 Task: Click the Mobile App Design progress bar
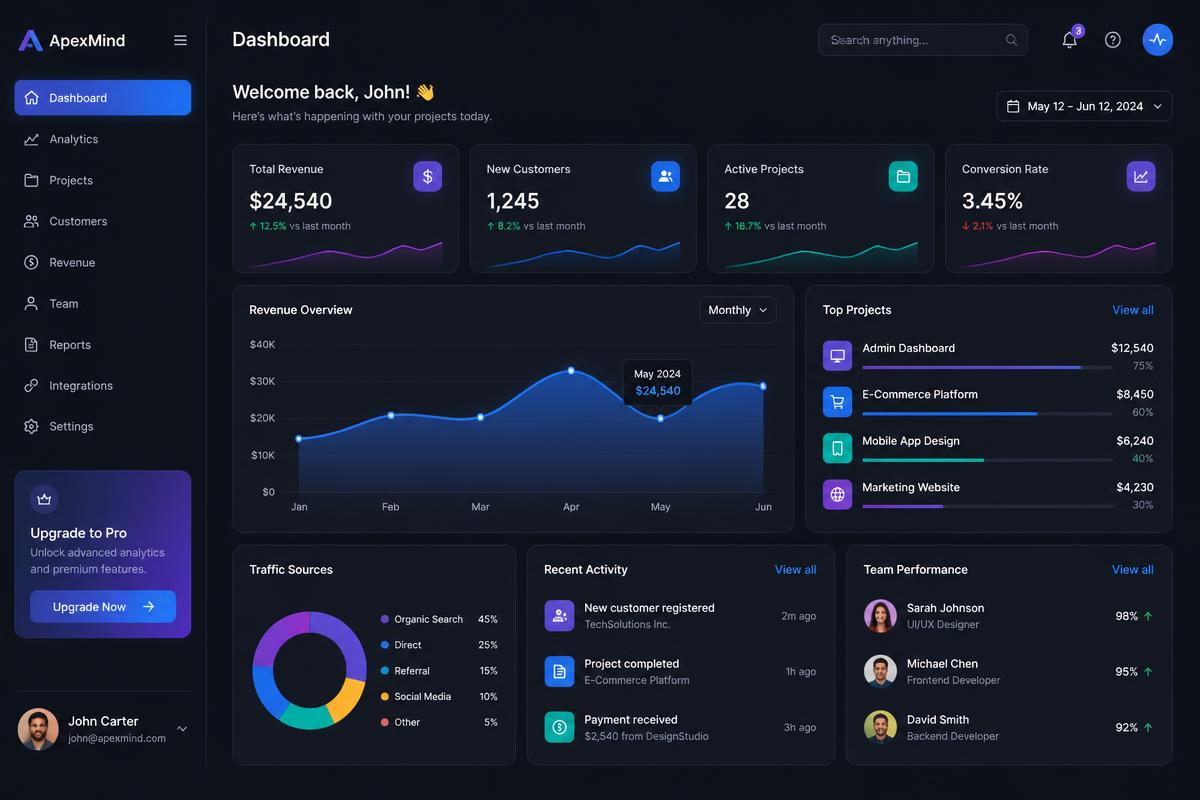pyautogui.click(x=987, y=460)
